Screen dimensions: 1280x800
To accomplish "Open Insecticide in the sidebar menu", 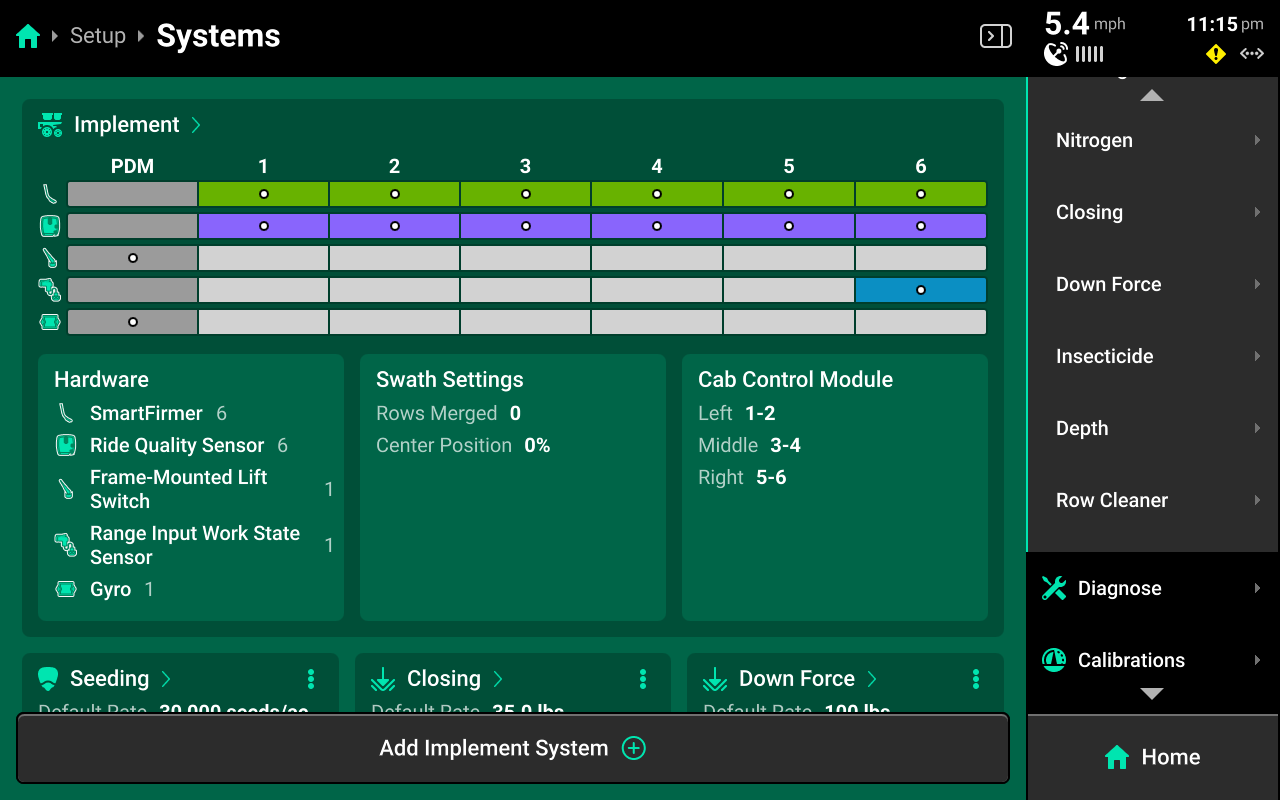I will point(1153,356).
